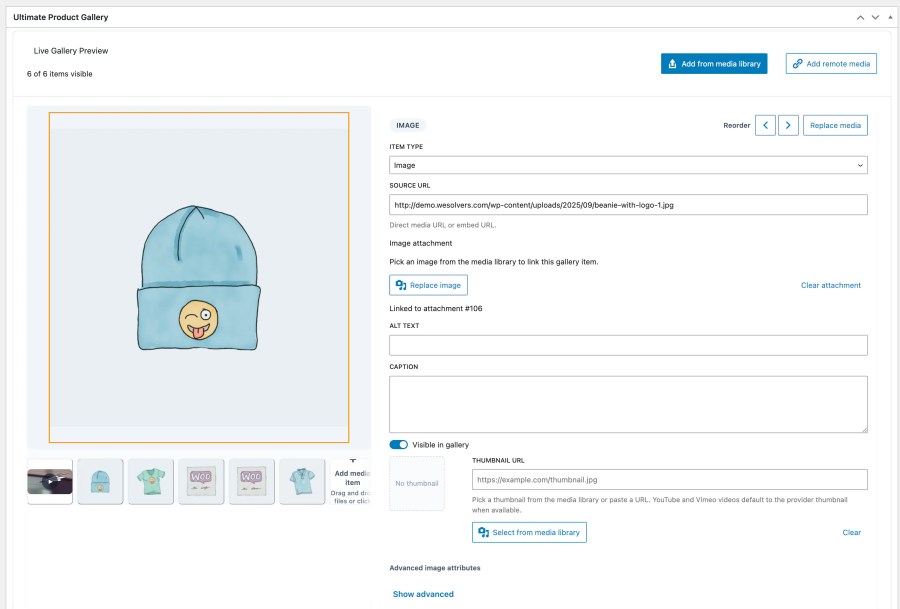The width and height of the screenshot is (900, 609).
Task: Move panel down using the down chevron
Action: [875, 17]
